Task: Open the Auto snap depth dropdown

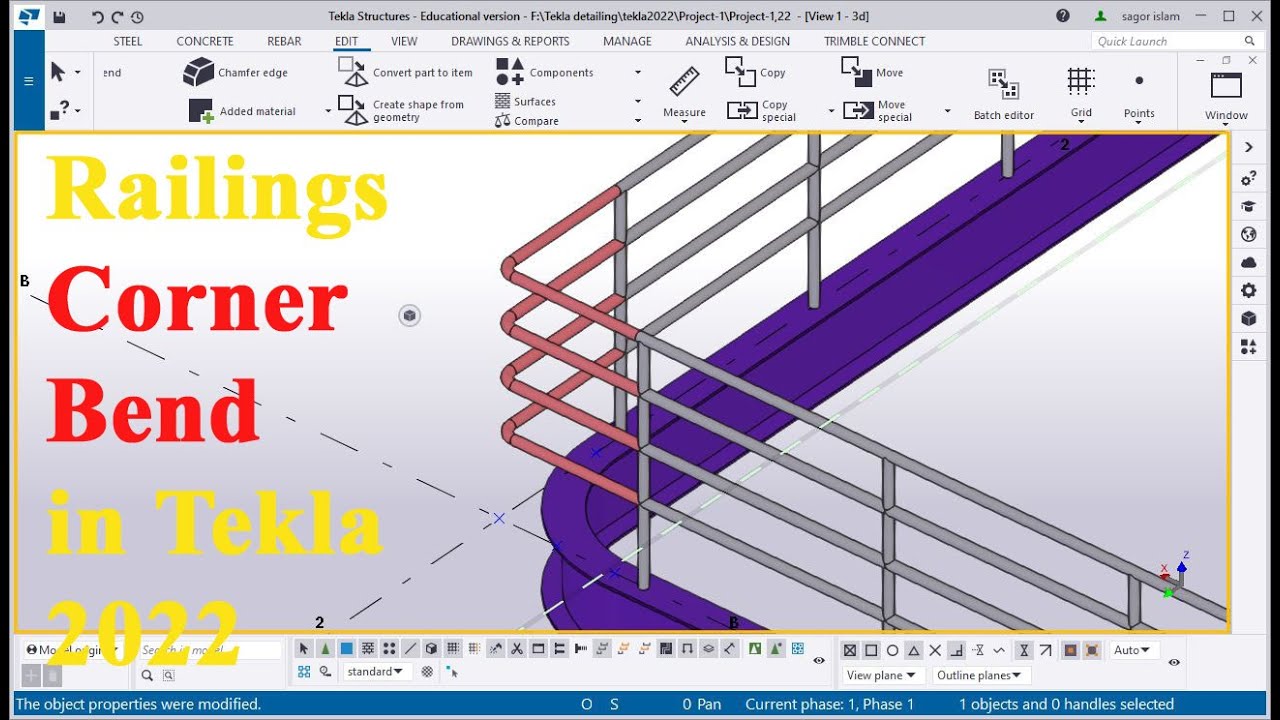Action: coord(1135,650)
